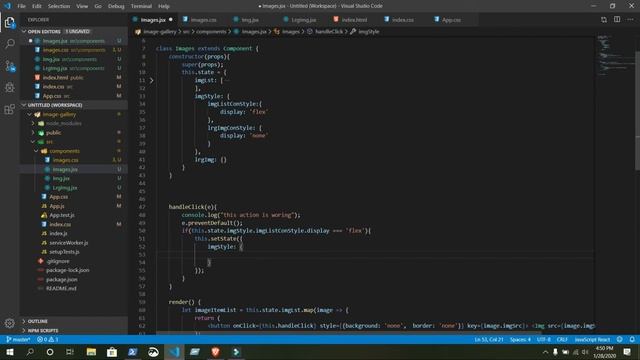Switch to the Images.css tab
The width and height of the screenshot is (640, 360).
click(x=203, y=20)
